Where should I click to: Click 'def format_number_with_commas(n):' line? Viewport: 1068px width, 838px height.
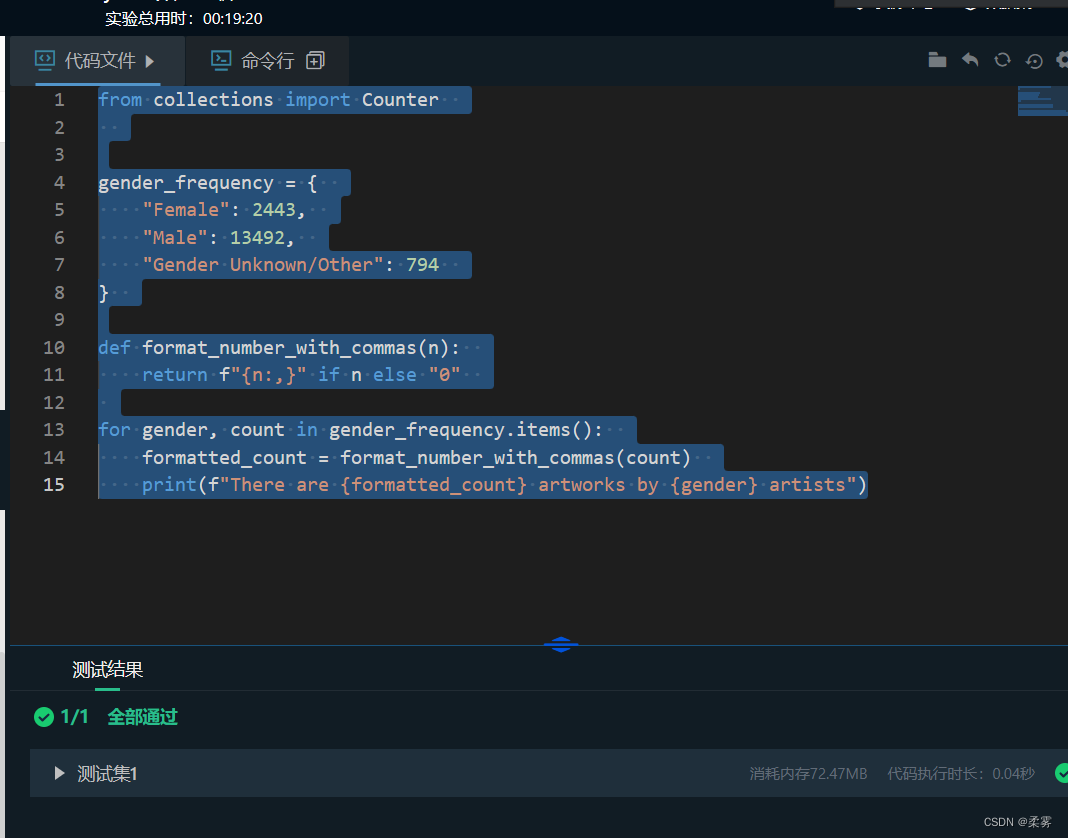(279, 347)
